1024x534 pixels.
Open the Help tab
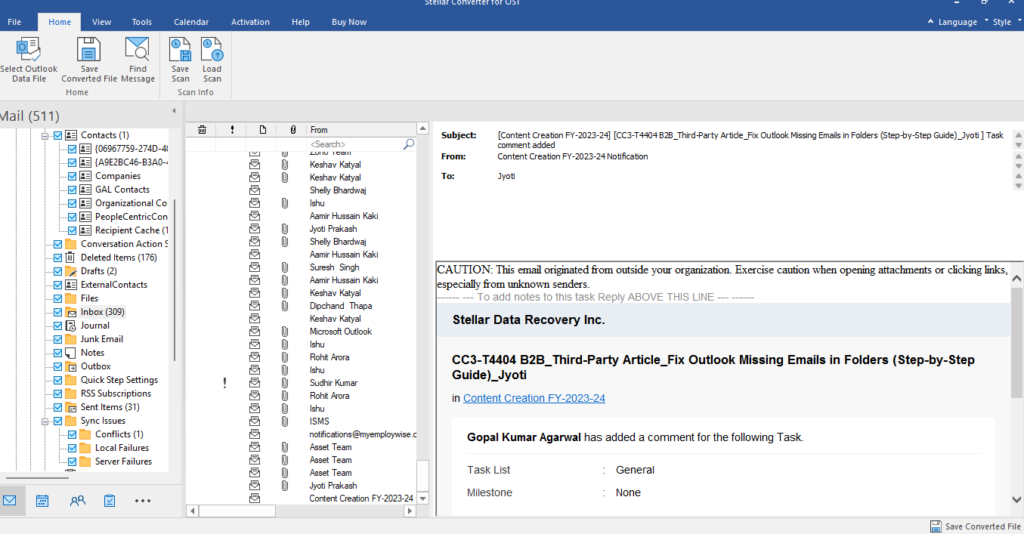point(300,22)
